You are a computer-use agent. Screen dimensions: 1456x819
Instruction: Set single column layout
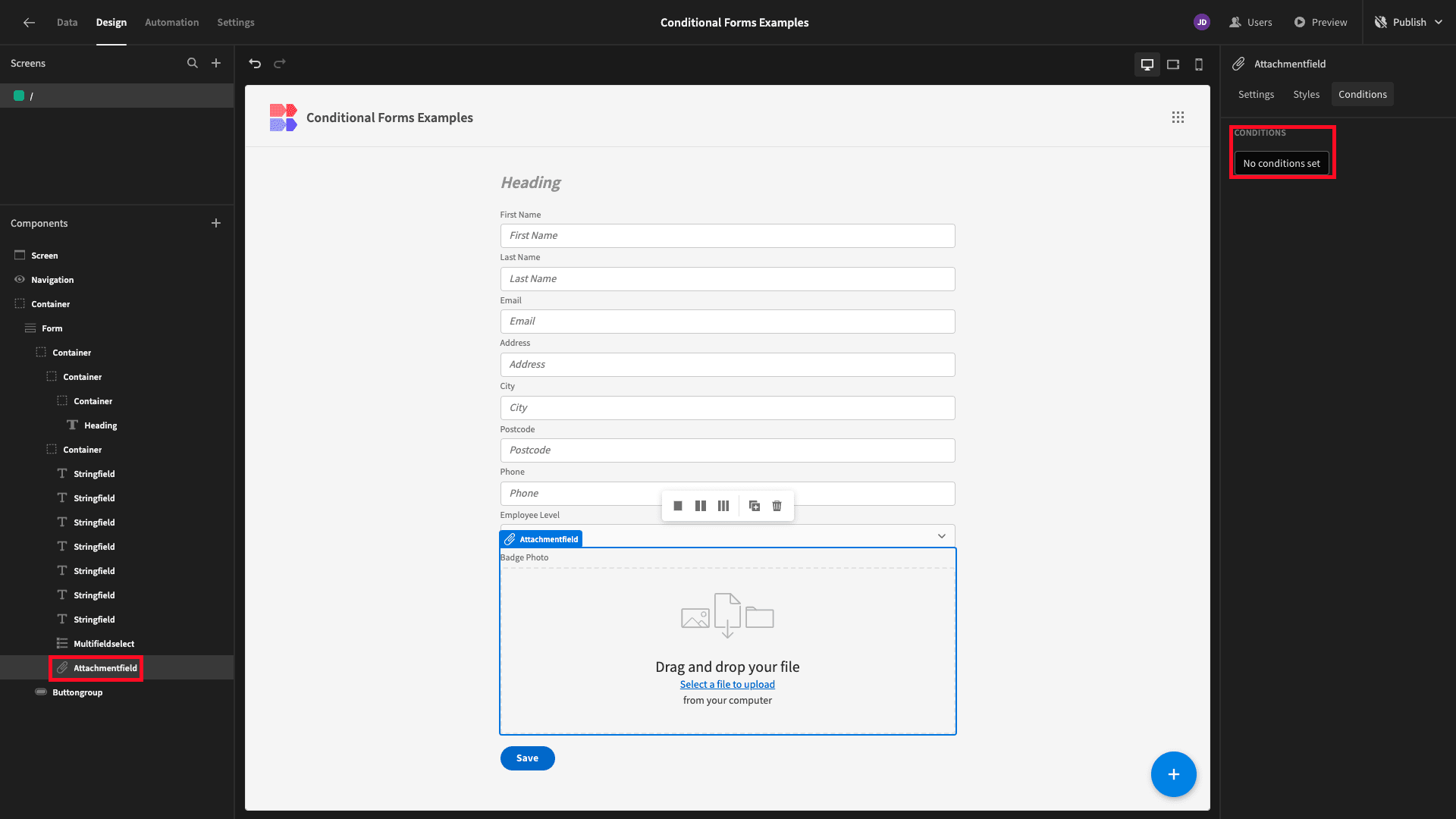click(x=678, y=506)
